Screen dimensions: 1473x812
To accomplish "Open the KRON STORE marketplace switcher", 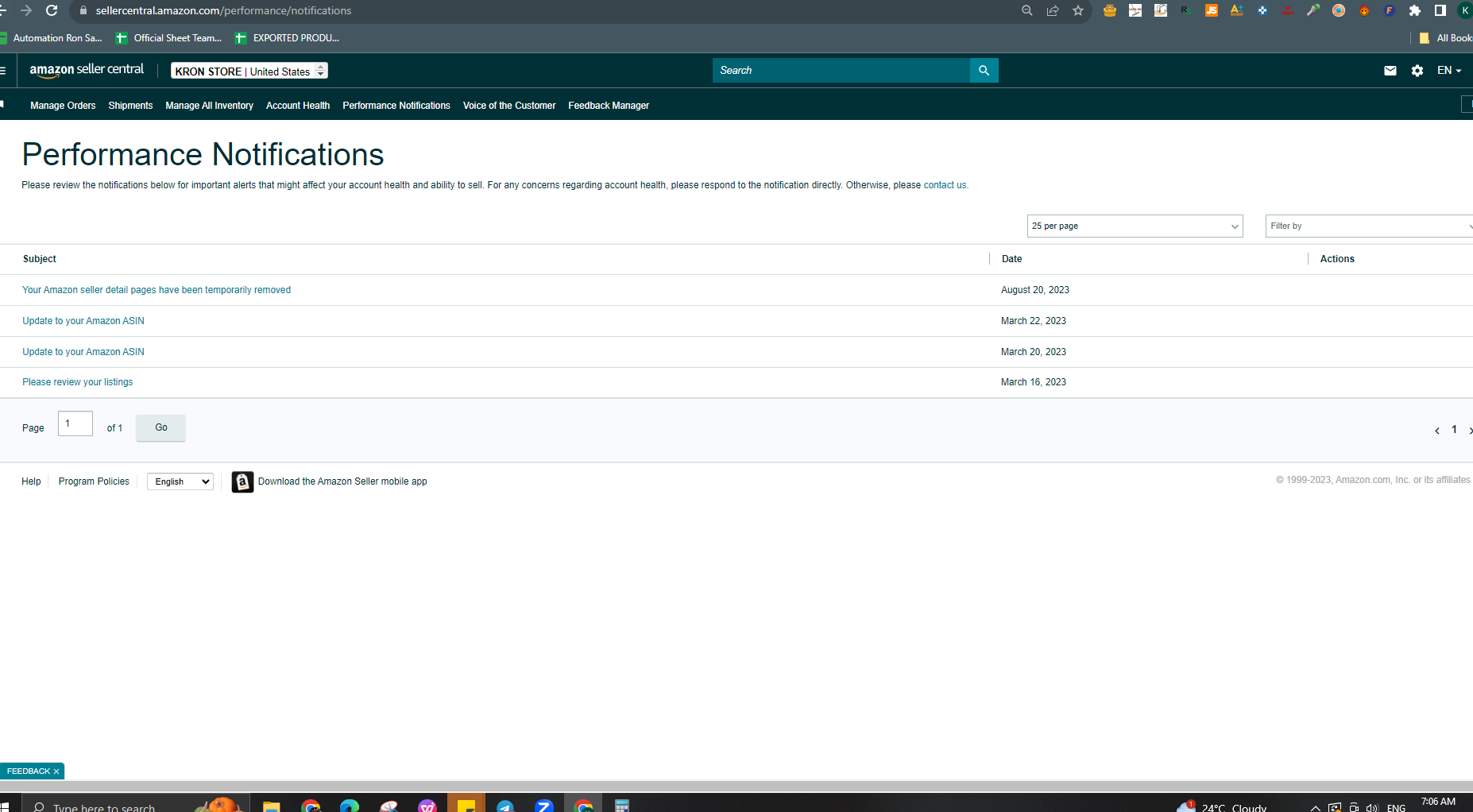I will tap(249, 71).
